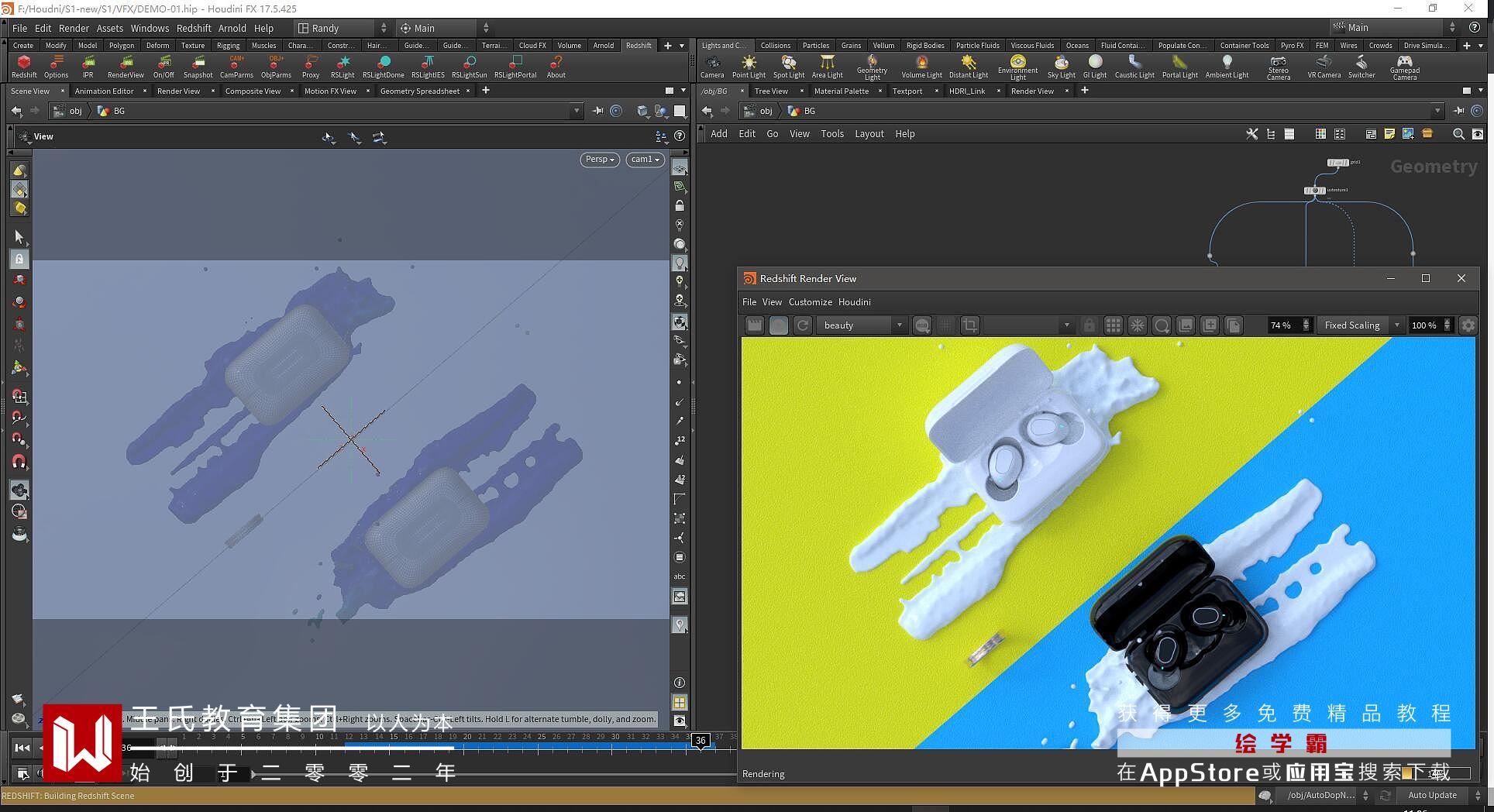Open the Main radial menu dropdown
1494x812 pixels.
coord(444,28)
